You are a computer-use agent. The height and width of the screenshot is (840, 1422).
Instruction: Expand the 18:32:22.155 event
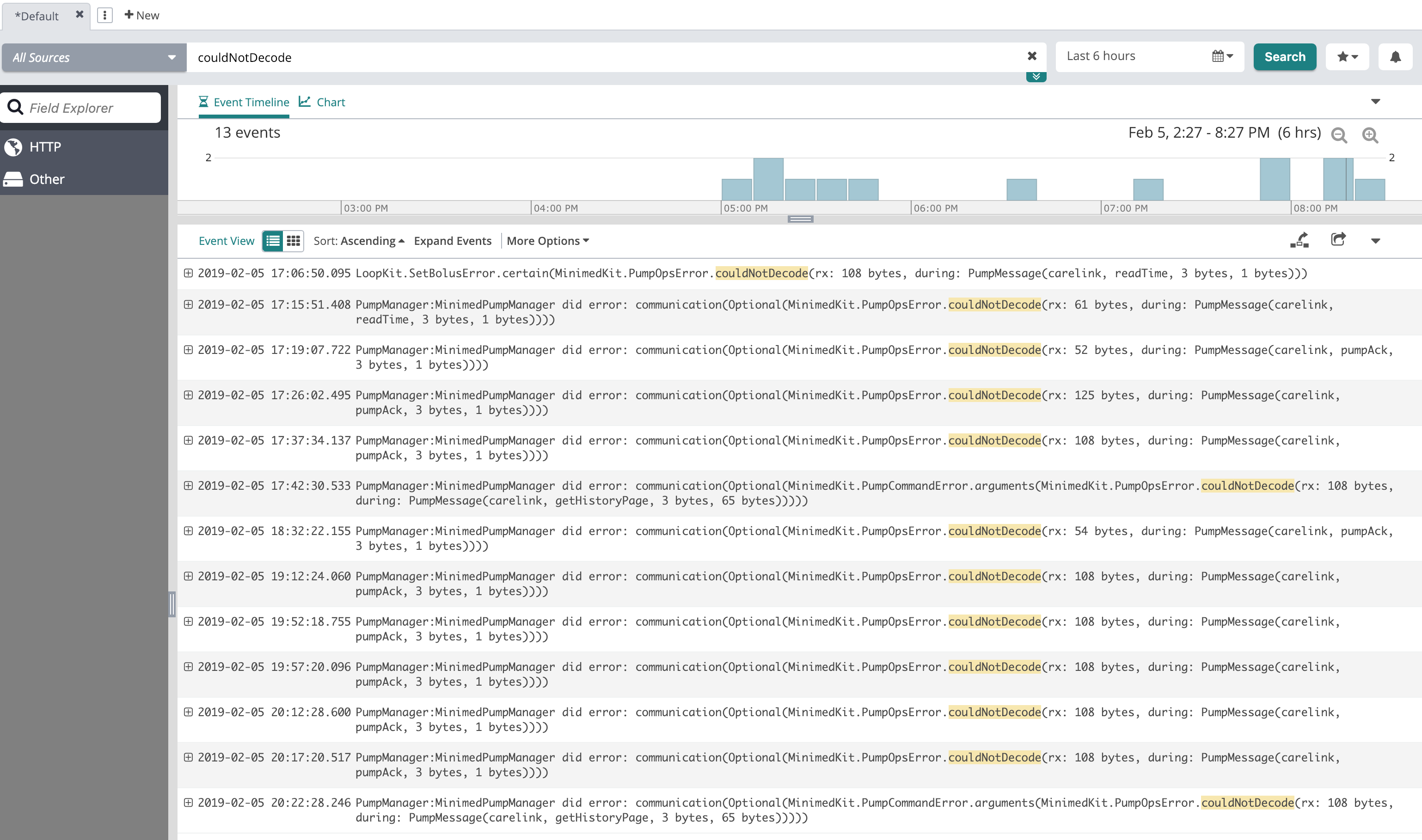[189, 531]
